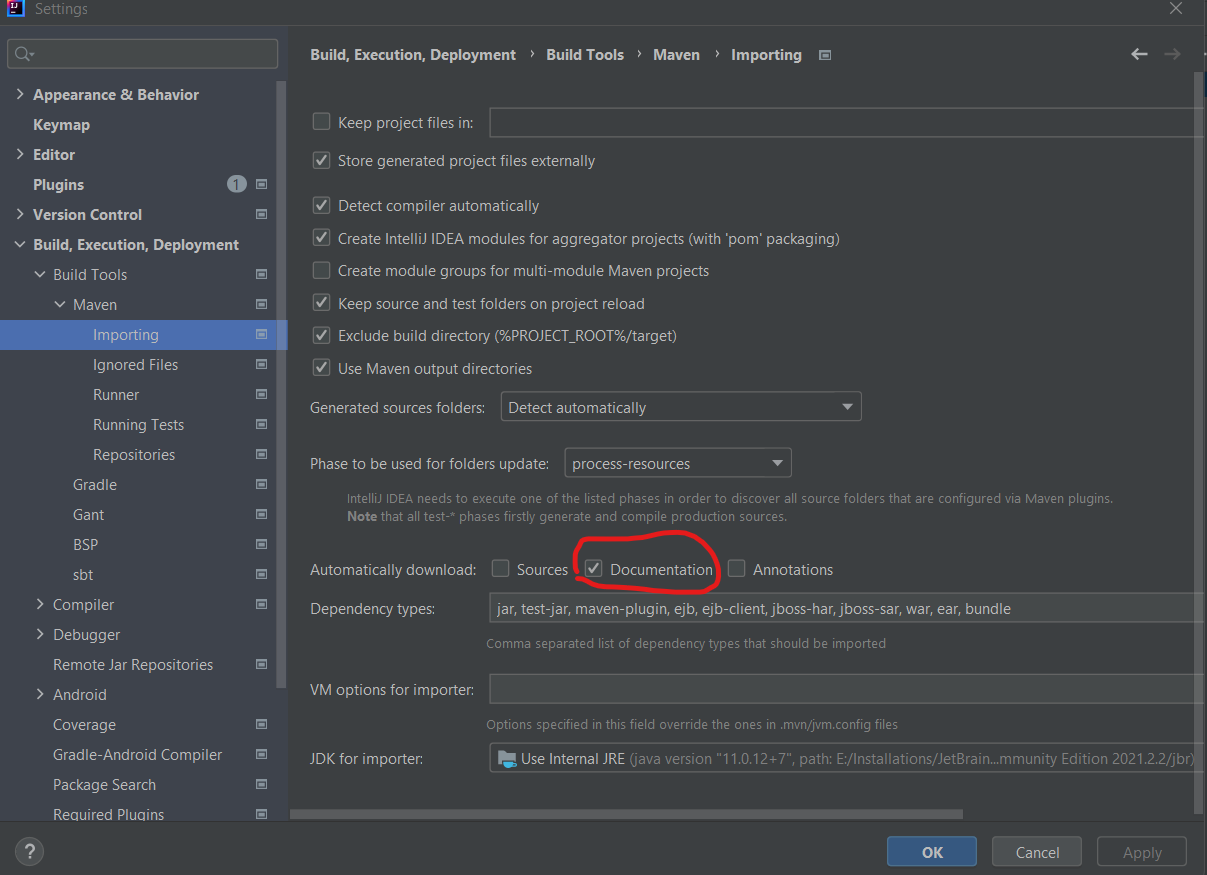The height and width of the screenshot is (875, 1207).
Task: Collapse the Maven node
Action: (x=60, y=304)
